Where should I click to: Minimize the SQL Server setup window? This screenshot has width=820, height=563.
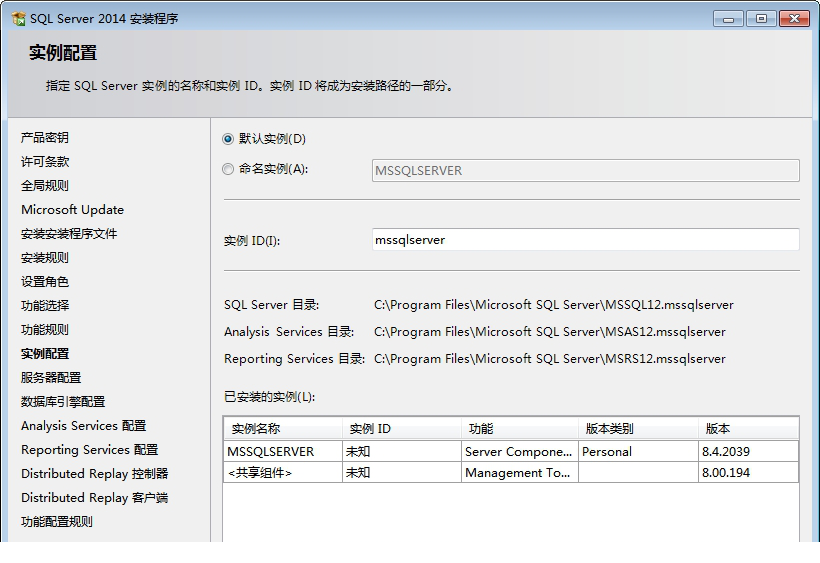728,19
